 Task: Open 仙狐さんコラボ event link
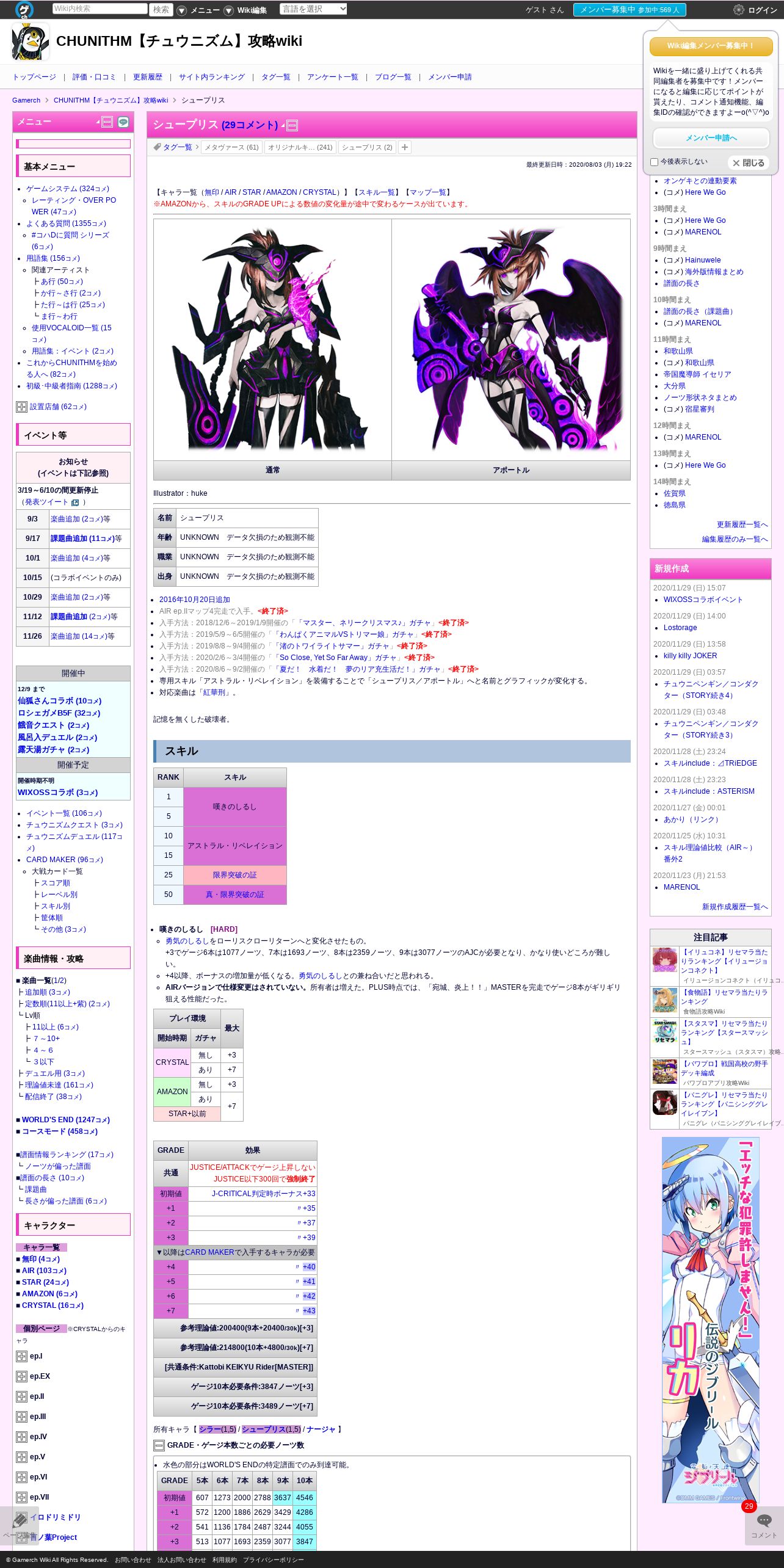click(x=60, y=701)
